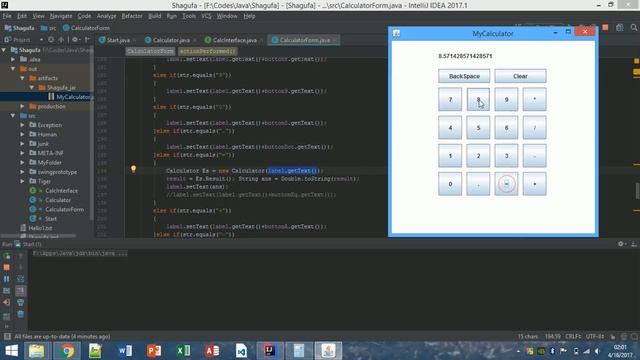Expand the Exception package
640x360 pixels.
(22, 125)
